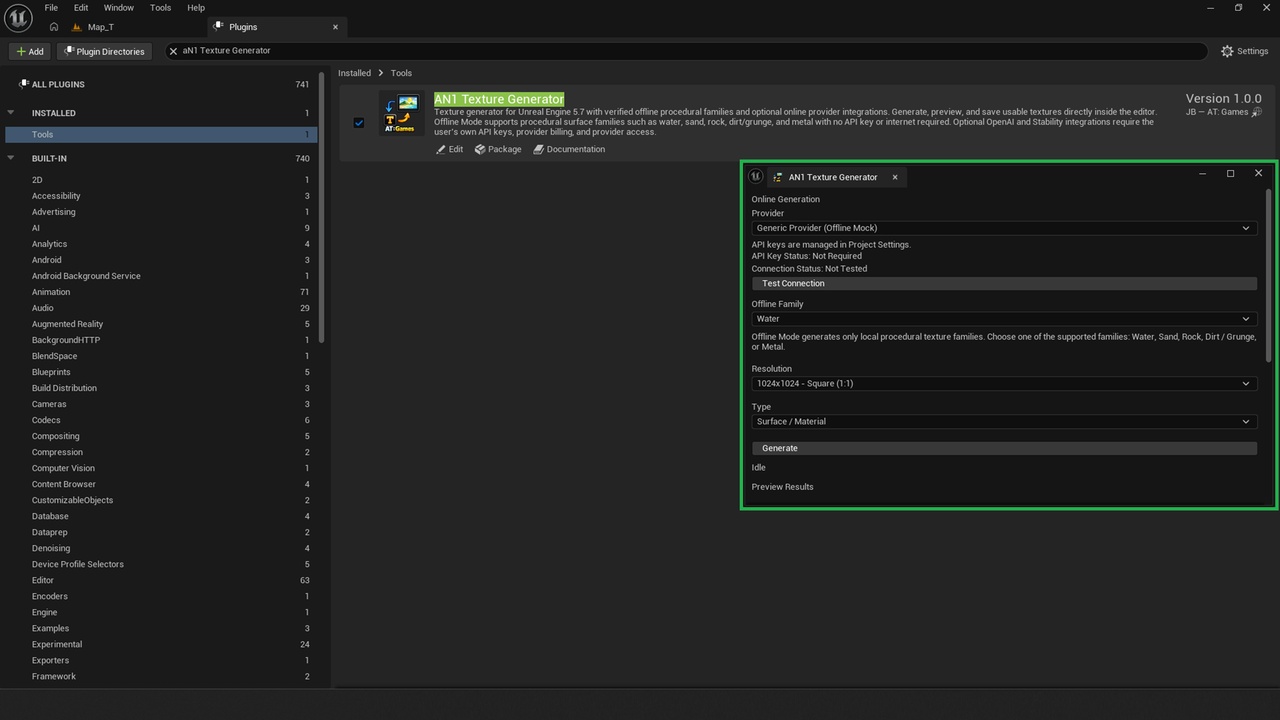This screenshot has width=1280, height=720.
Task: Select the 2D plugin category
Action: (x=160, y=180)
